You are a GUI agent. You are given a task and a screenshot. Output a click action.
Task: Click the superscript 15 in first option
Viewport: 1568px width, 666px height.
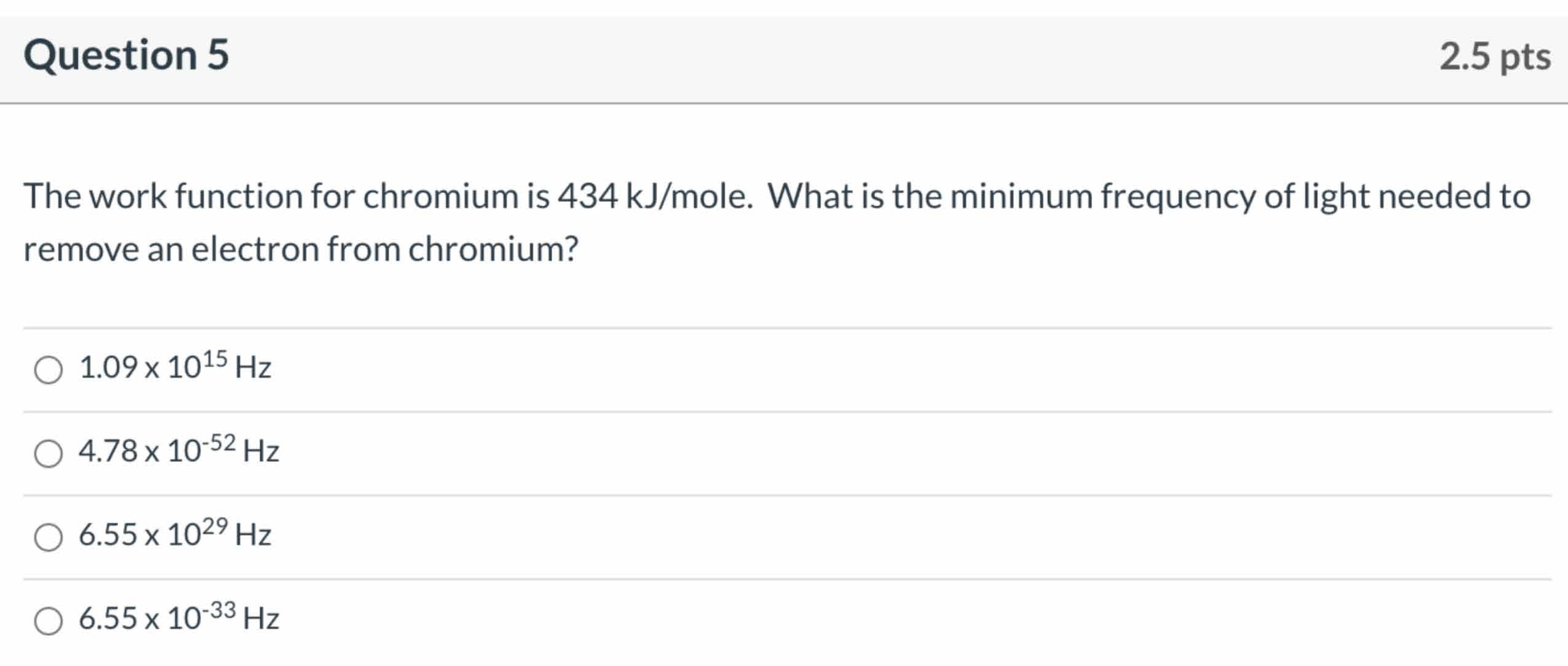point(215,359)
